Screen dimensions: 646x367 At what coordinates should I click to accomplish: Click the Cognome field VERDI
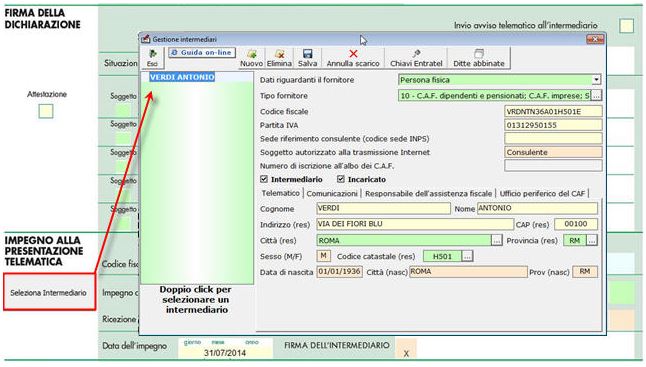pos(383,208)
